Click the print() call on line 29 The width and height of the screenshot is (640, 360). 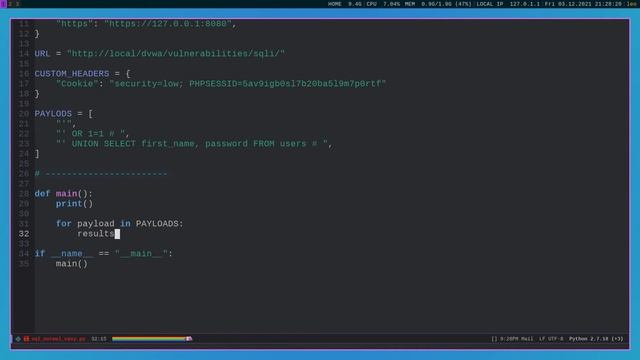tap(74, 204)
